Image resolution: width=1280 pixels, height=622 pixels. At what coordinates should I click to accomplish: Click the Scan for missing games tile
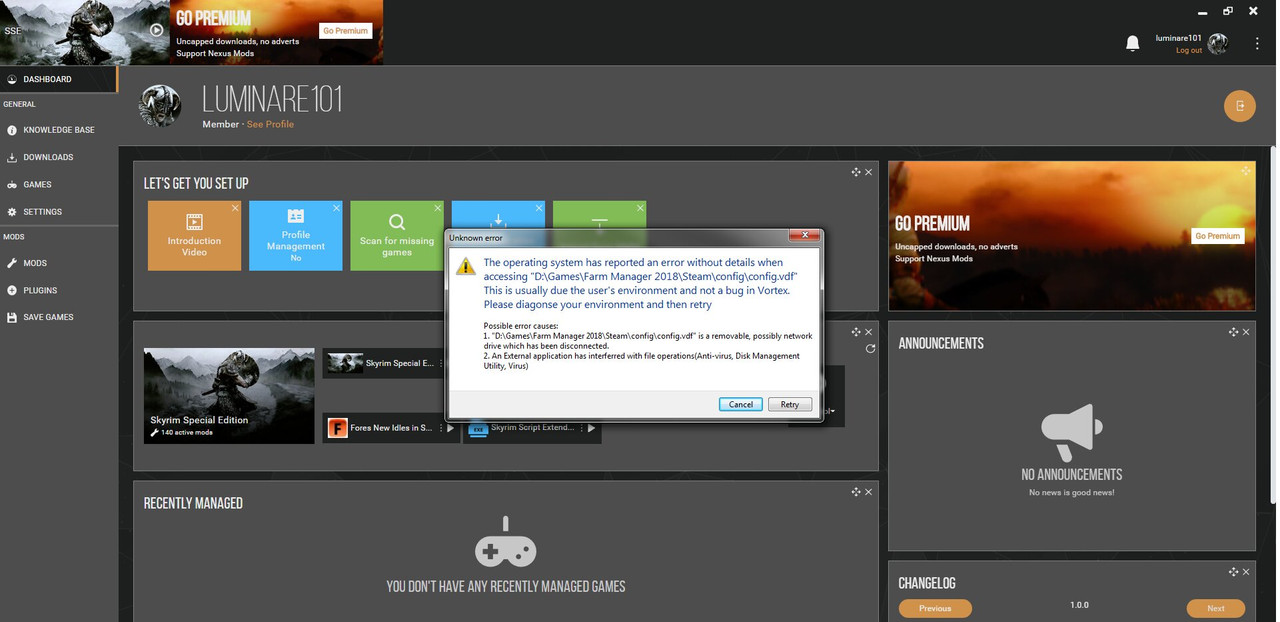397,235
